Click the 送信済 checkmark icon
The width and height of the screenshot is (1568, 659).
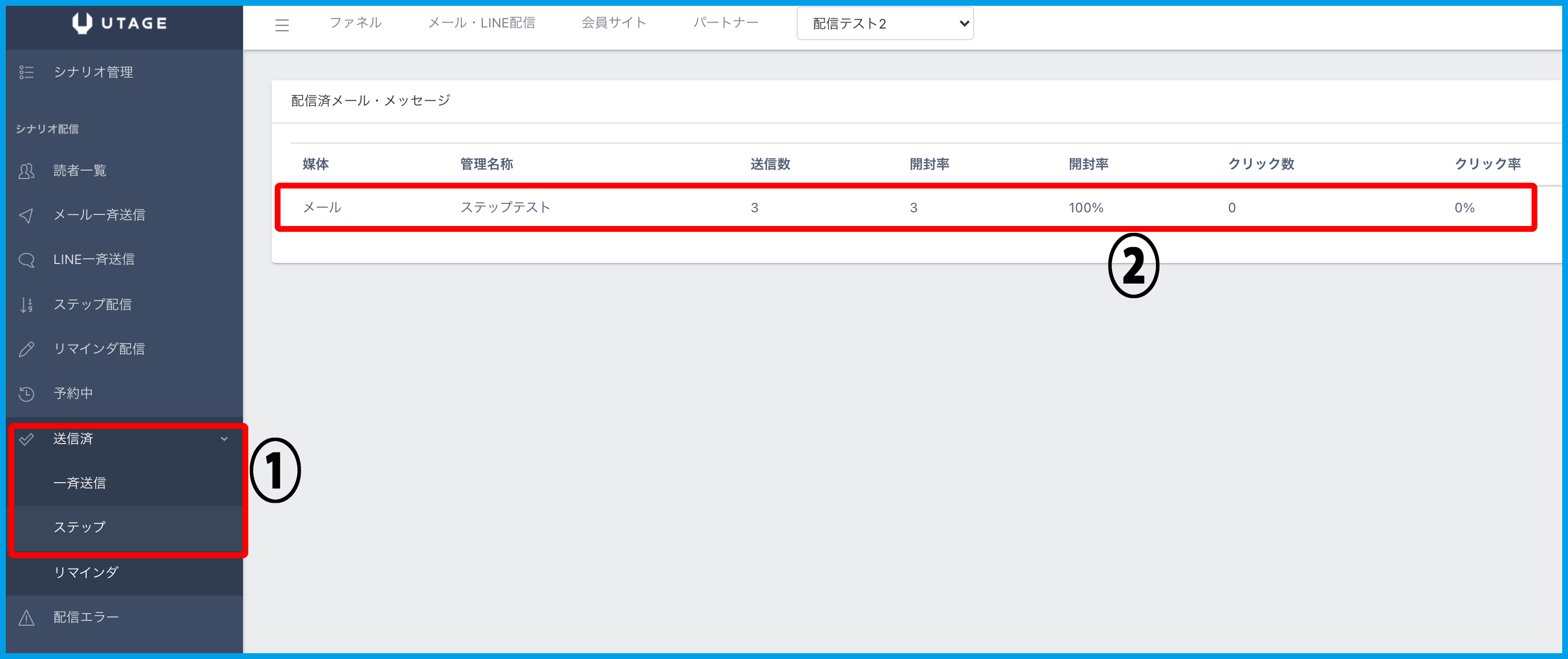(x=26, y=439)
